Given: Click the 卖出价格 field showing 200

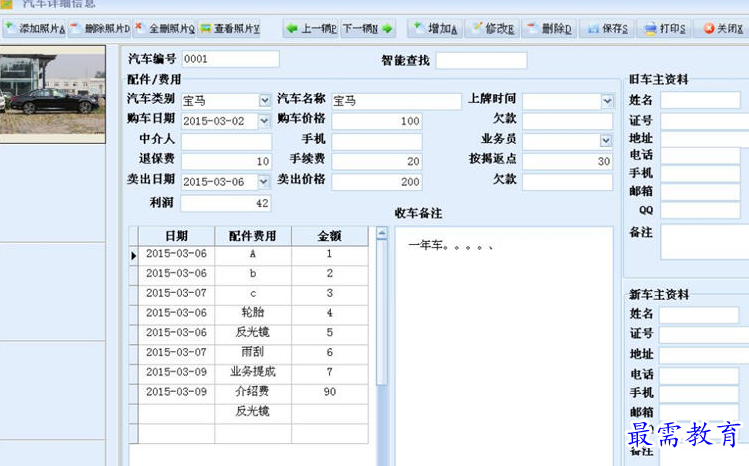Looking at the screenshot, I should [377, 182].
